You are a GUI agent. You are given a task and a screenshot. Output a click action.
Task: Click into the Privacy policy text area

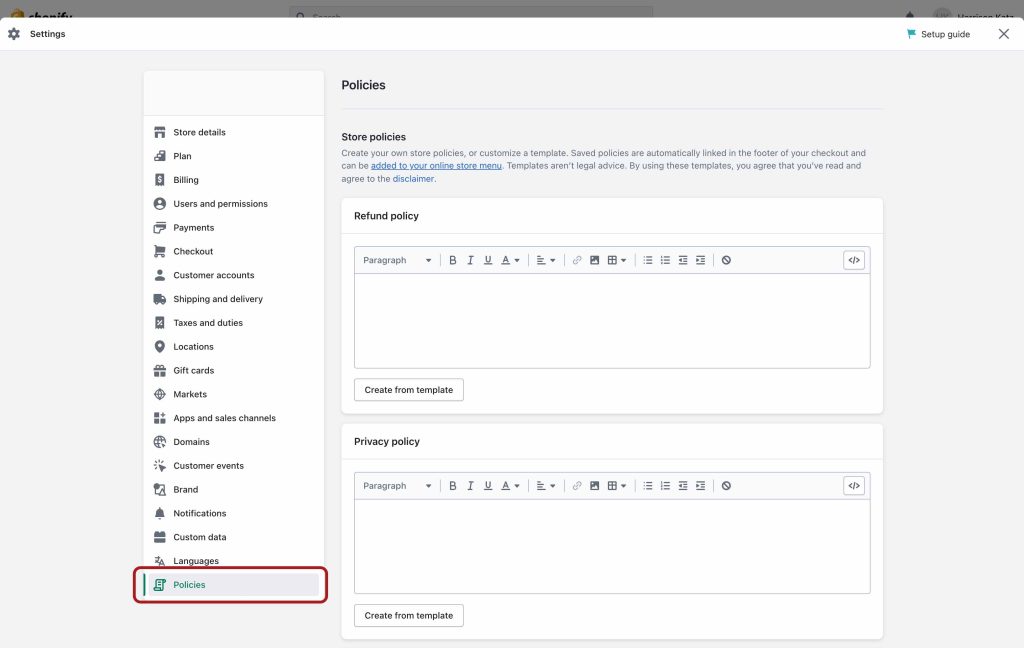coord(612,547)
